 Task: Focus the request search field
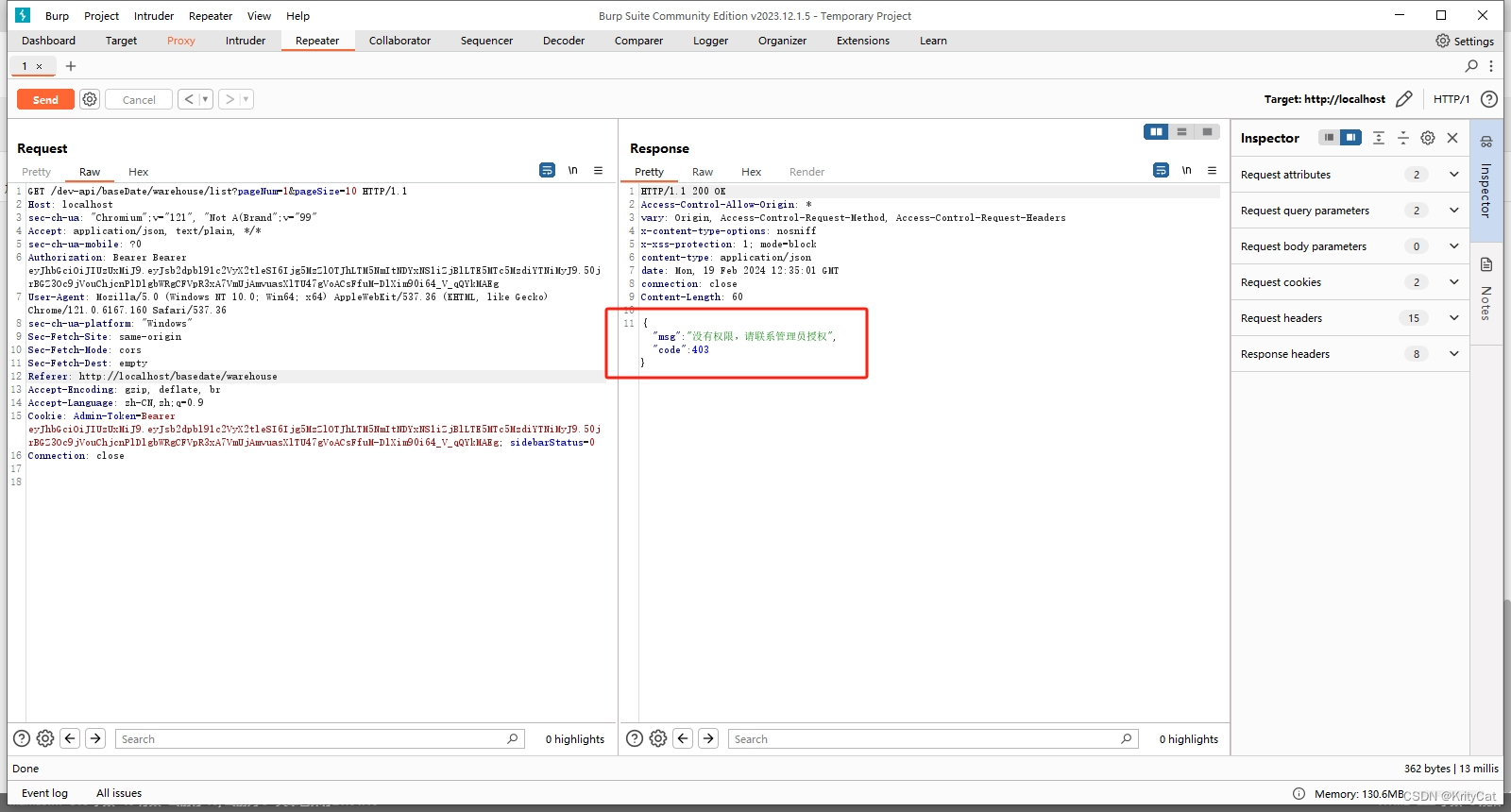click(x=320, y=738)
